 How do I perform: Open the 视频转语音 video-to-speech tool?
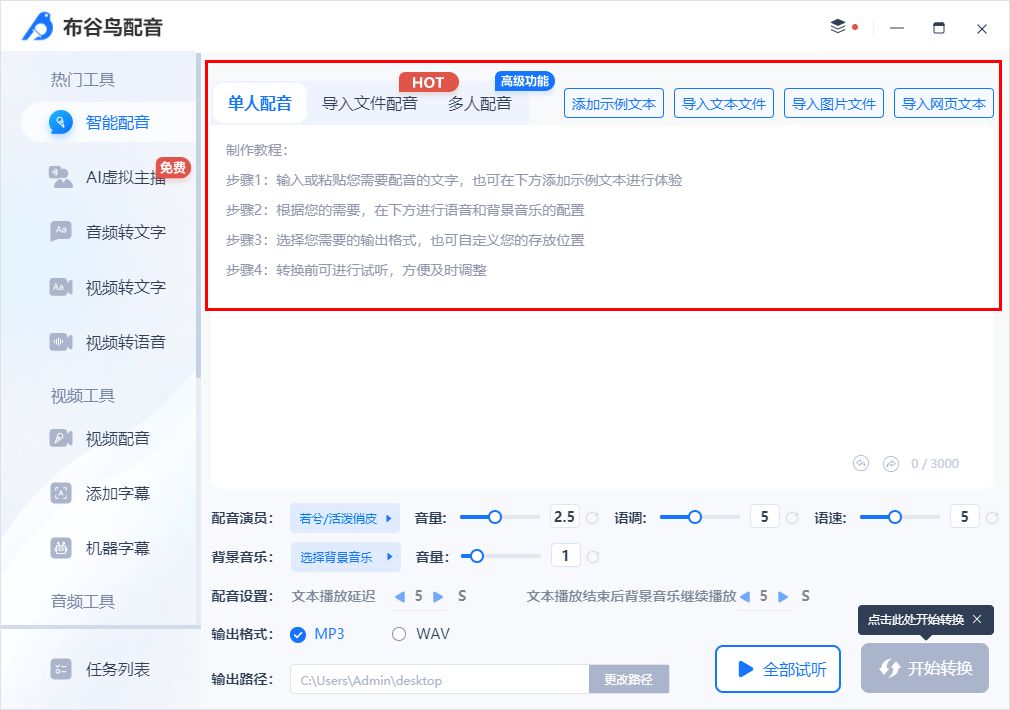coord(110,341)
